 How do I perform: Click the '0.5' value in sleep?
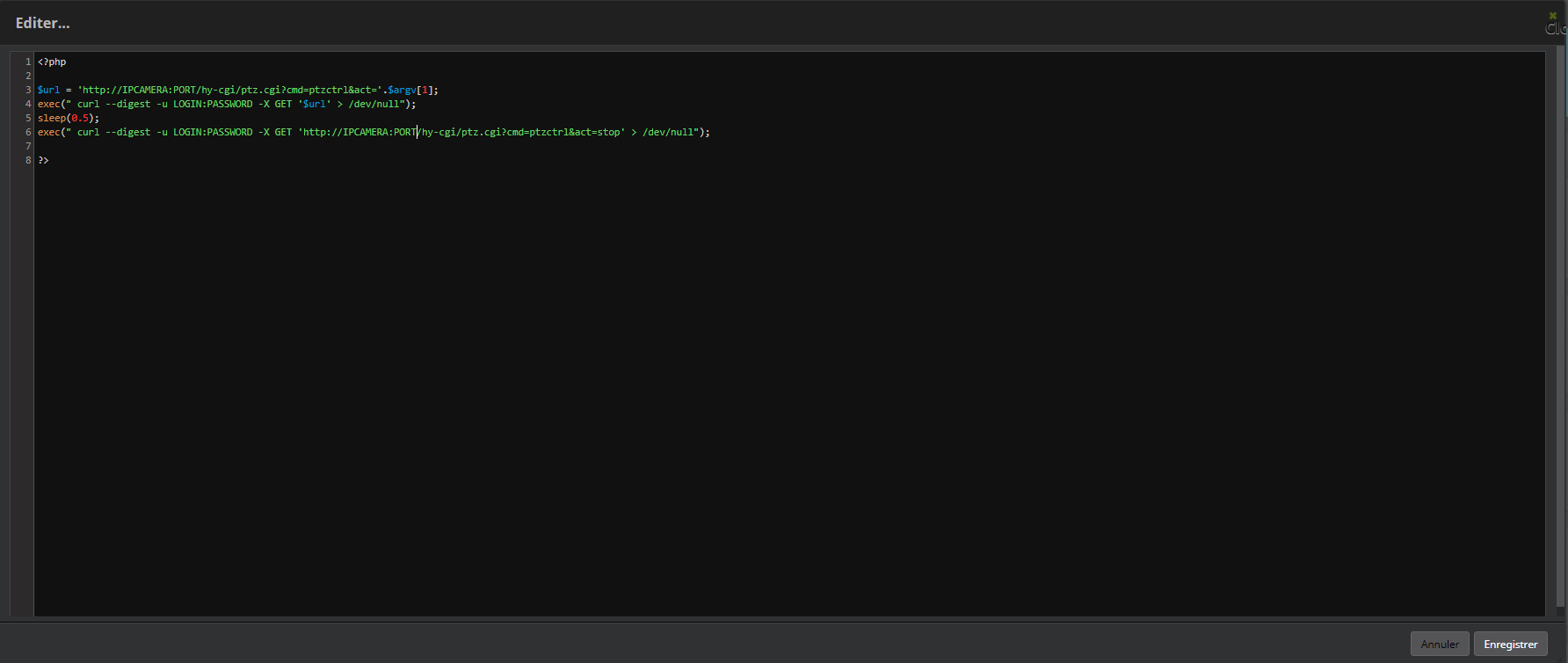[x=80, y=118]
